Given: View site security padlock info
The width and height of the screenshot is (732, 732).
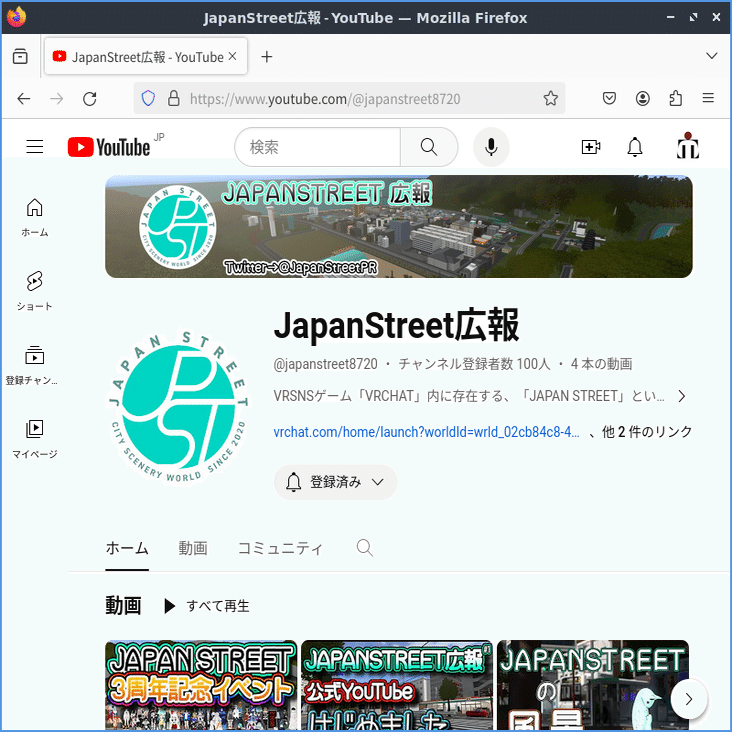Looking at the screenshot, I should tap(174, 99).
